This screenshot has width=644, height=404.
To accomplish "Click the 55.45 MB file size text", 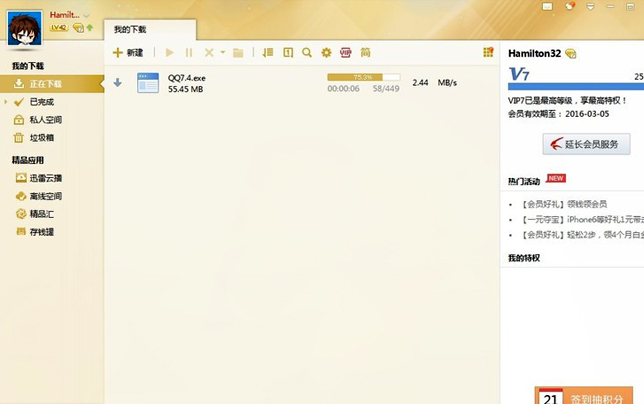I will tap(186, 89).
